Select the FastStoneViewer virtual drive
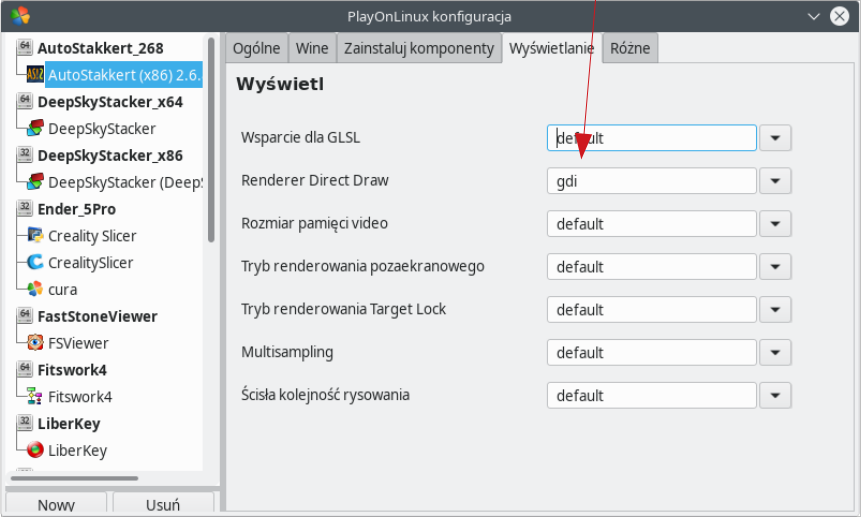Screen dimensions: 861x517 tap(97, 316)
